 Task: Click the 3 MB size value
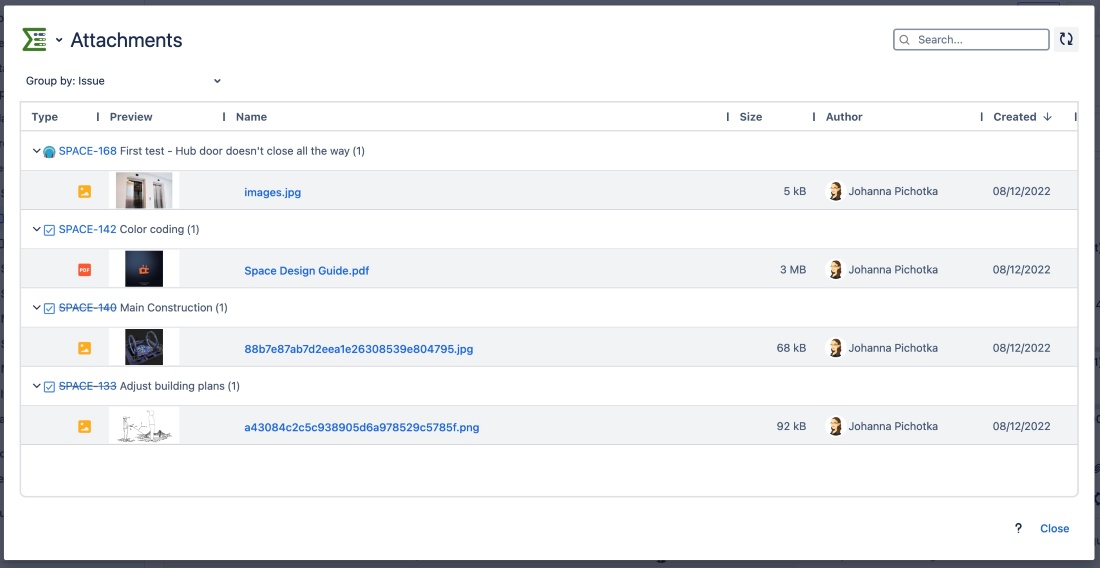click(x=793, y=270)
